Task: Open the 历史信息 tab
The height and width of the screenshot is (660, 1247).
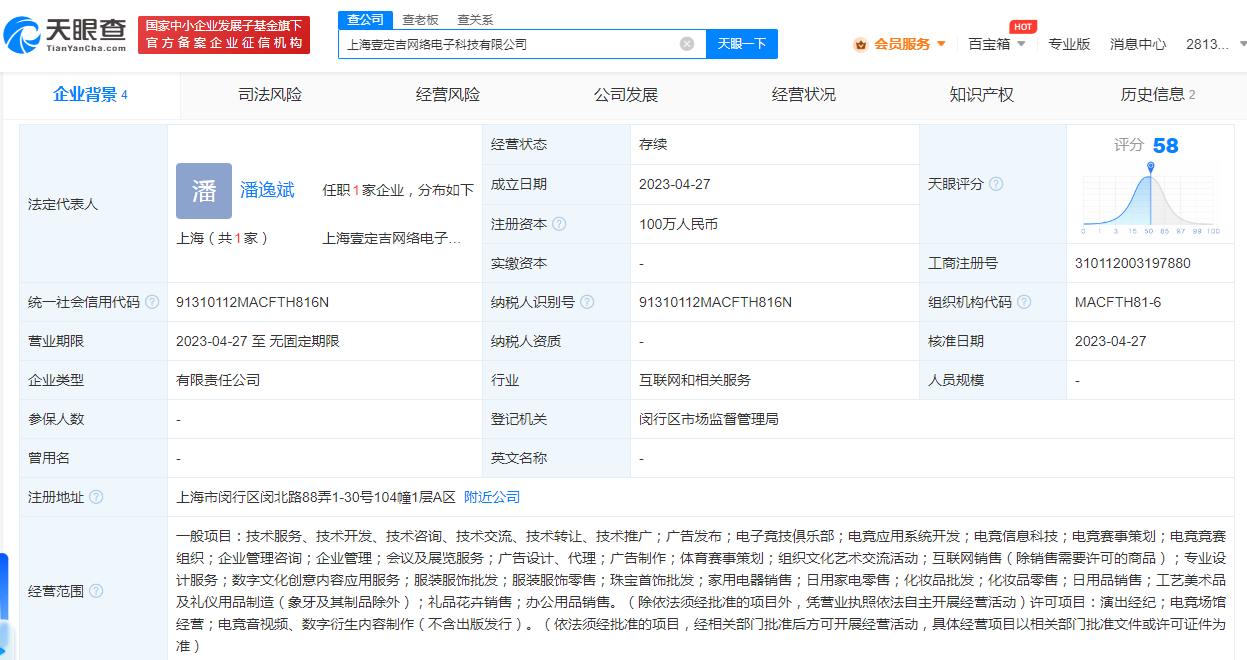Action: click(1158, 95)
